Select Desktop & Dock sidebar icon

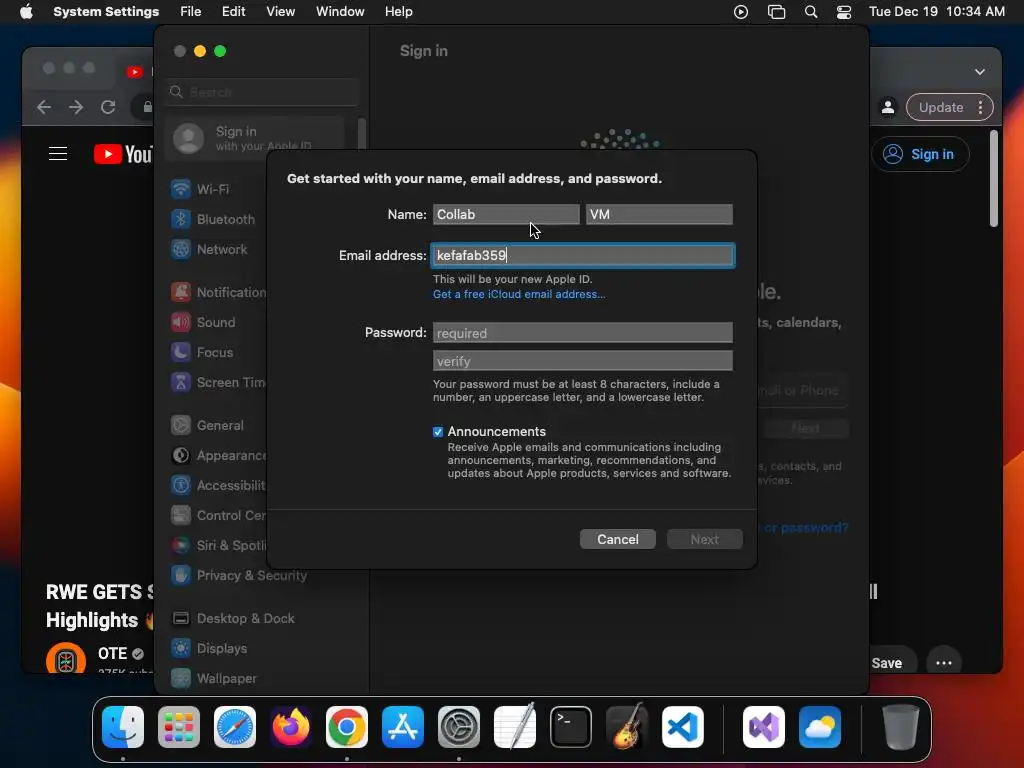click(x=181, y=618)
